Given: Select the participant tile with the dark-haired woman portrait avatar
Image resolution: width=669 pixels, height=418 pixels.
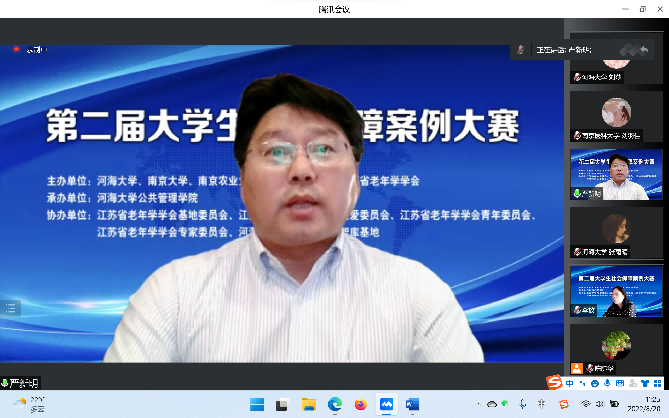Looking at the screenshot, I should (616, 233).
